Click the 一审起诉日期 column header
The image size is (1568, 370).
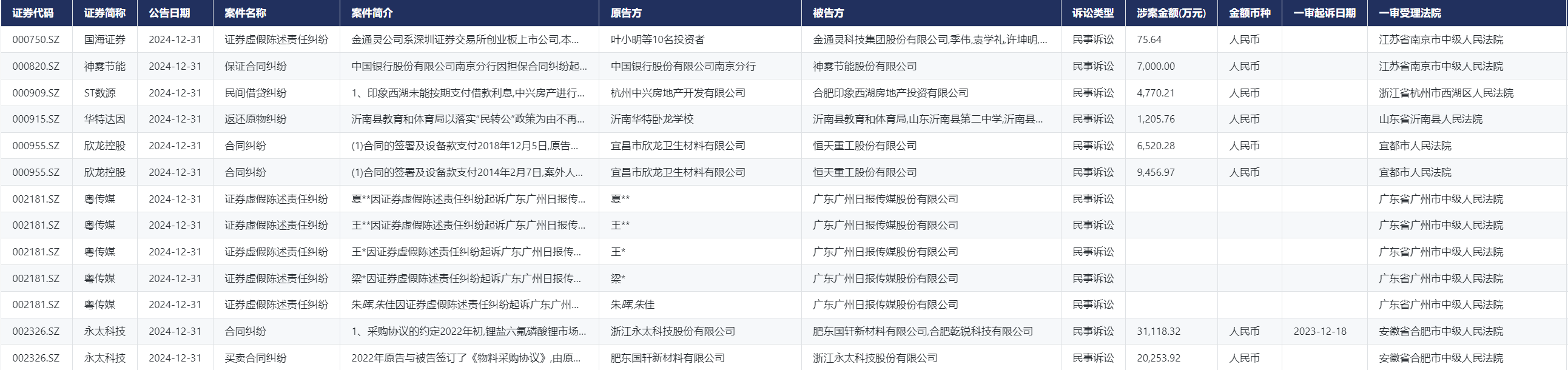point(1325,13)
